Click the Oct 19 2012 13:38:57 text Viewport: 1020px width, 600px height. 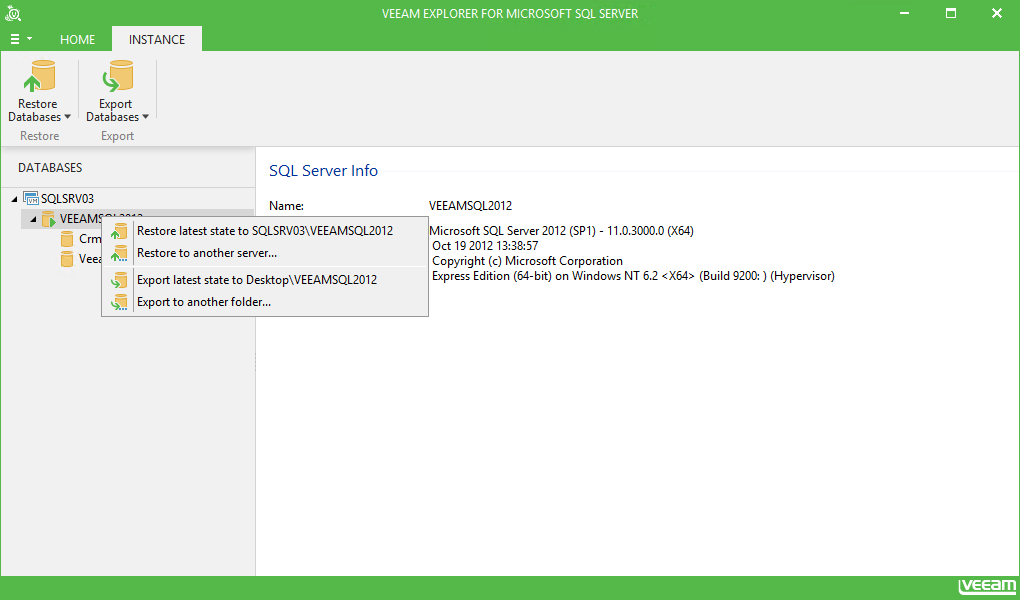pos(485,246)
